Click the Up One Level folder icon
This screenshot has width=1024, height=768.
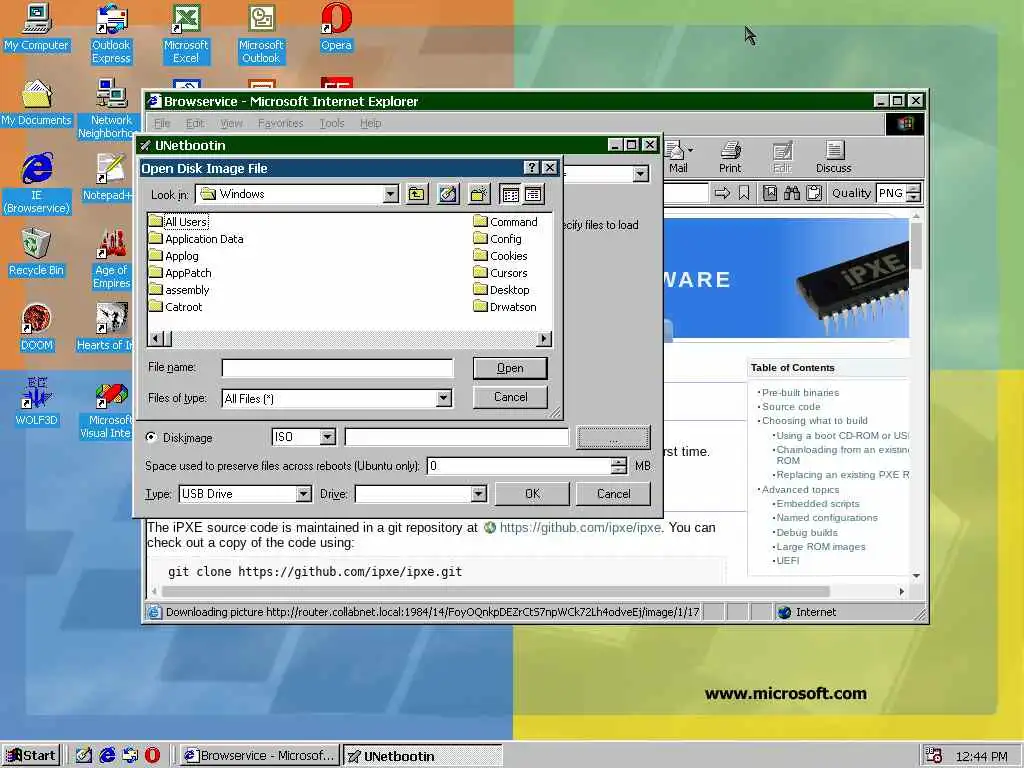(x=417, y=194)
